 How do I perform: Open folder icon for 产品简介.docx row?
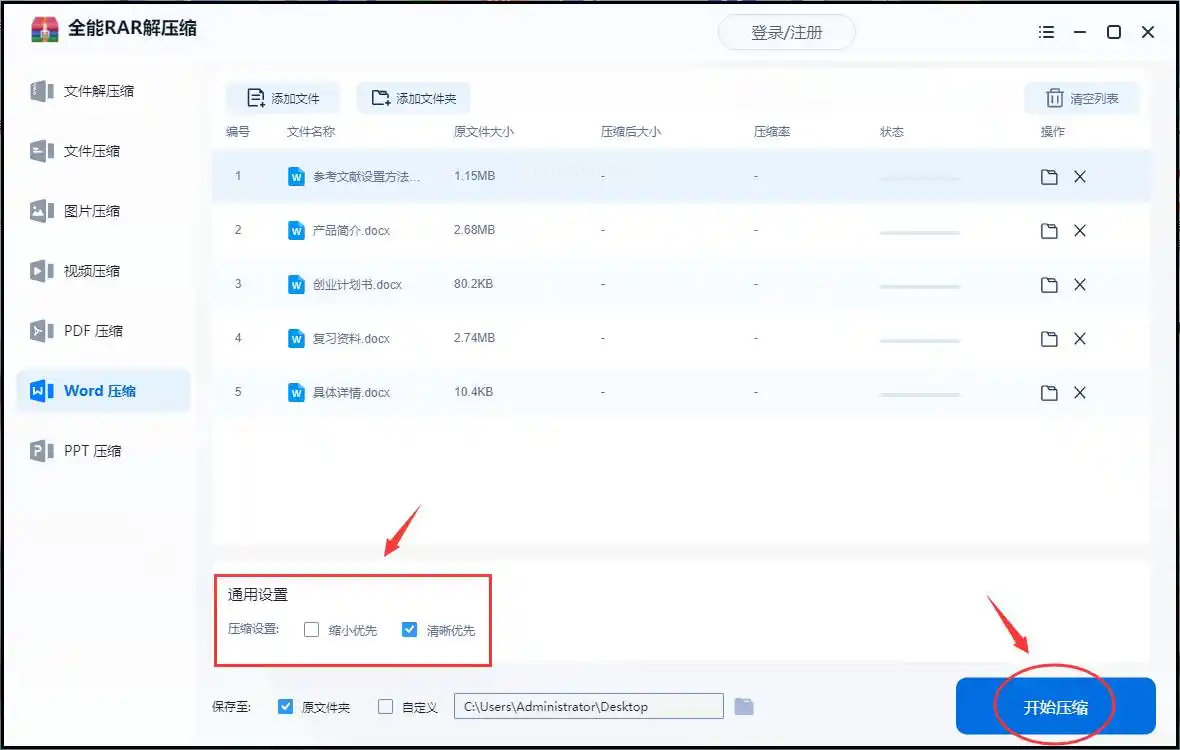click(x=1049, y=231)
